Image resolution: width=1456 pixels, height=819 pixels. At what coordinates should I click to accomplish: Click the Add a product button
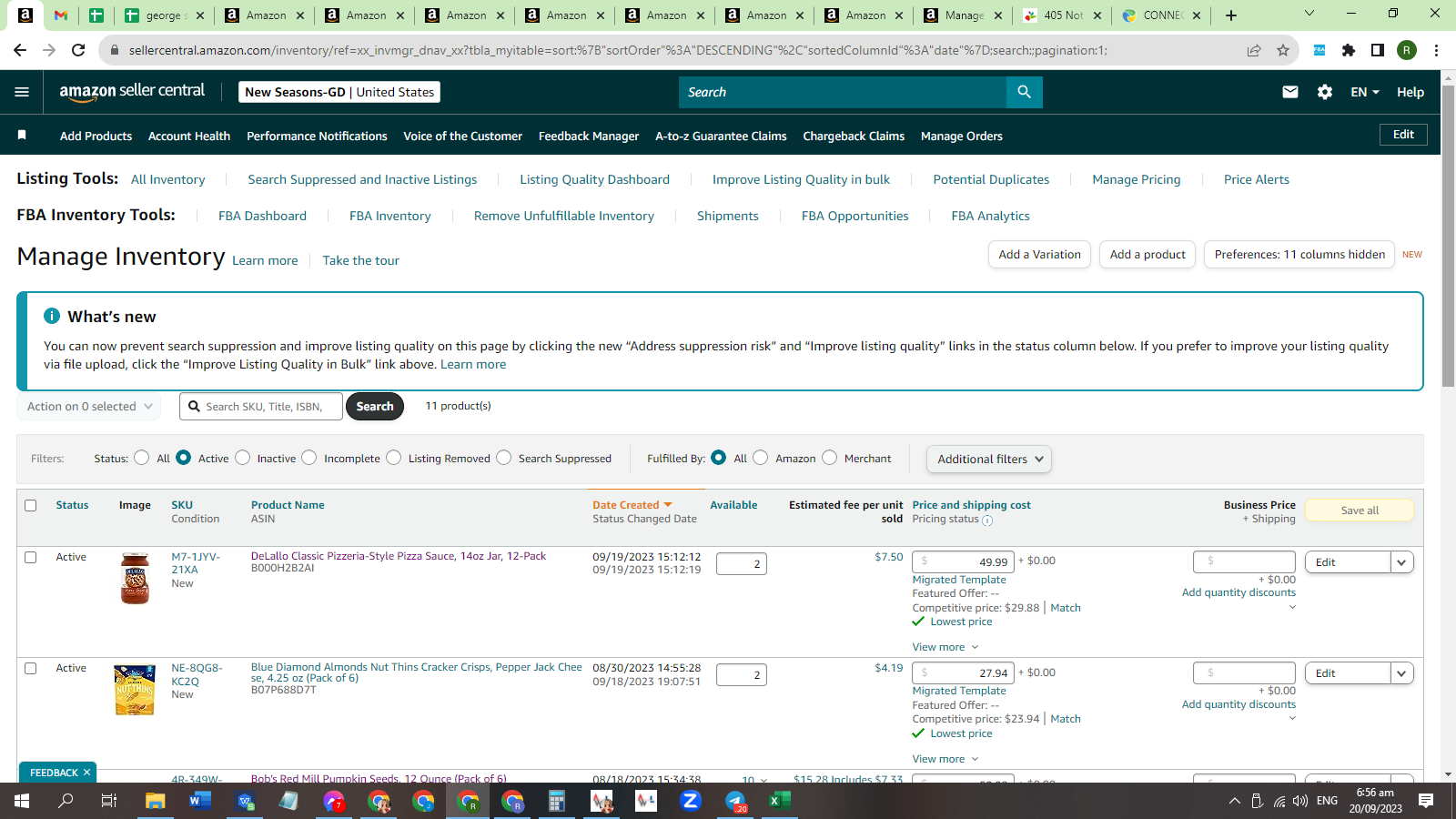click(1148, 255)
